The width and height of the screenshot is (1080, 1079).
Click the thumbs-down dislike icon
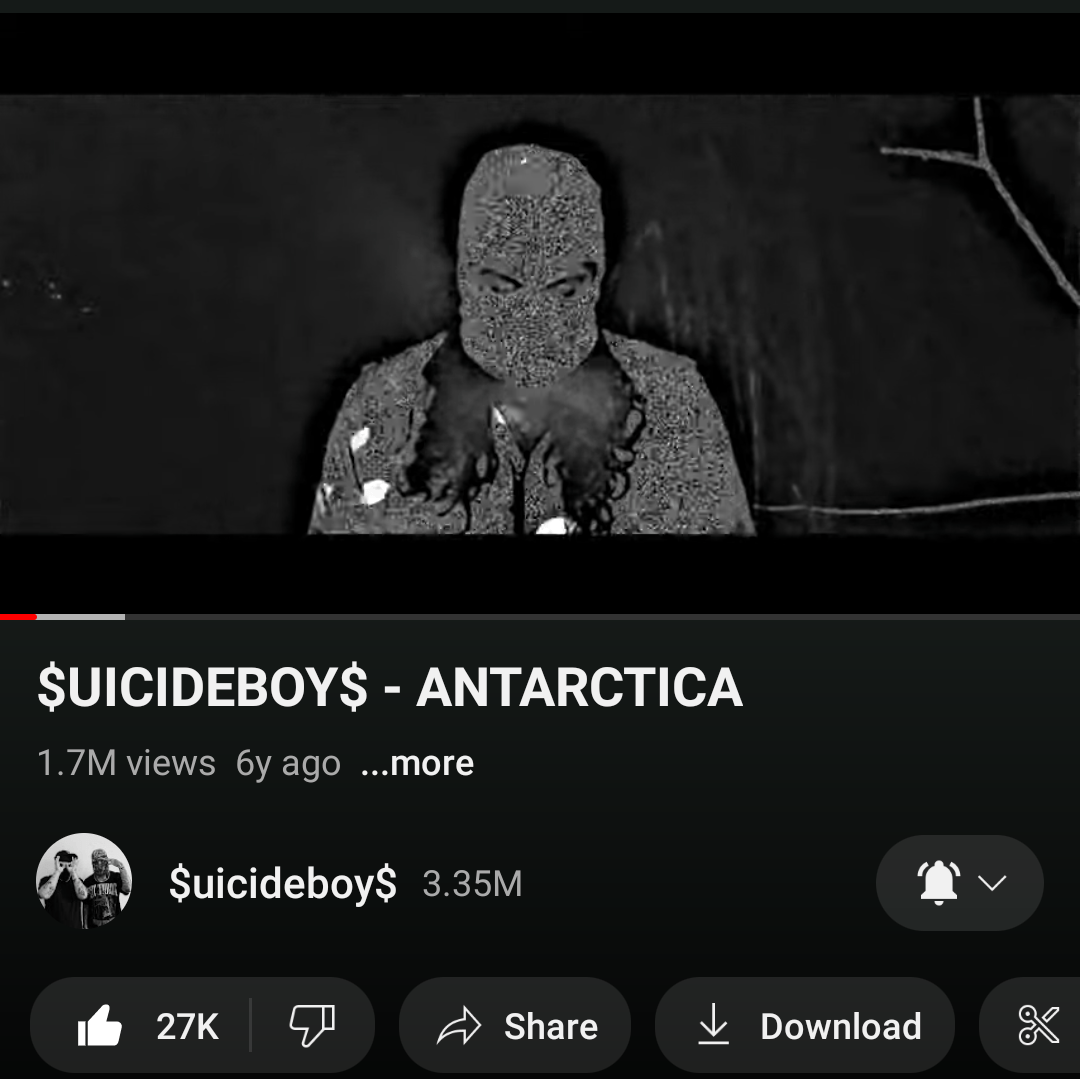312,1025
